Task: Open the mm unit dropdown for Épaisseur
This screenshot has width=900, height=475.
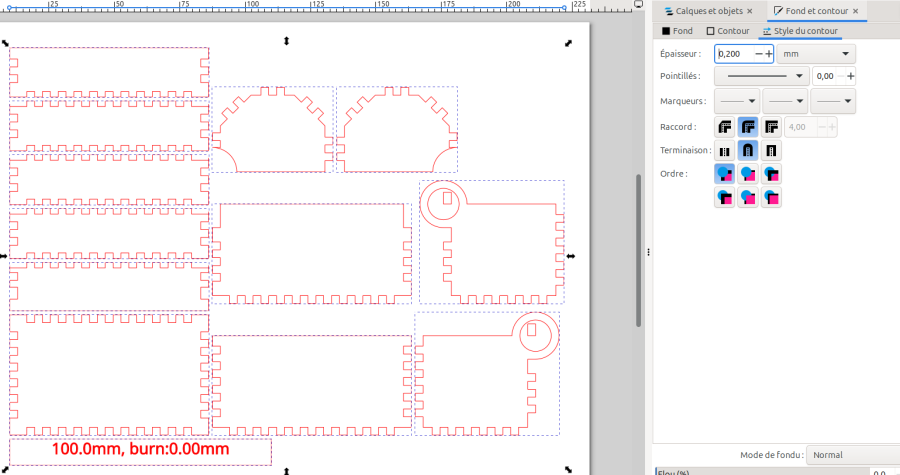Action: [816, 53]
